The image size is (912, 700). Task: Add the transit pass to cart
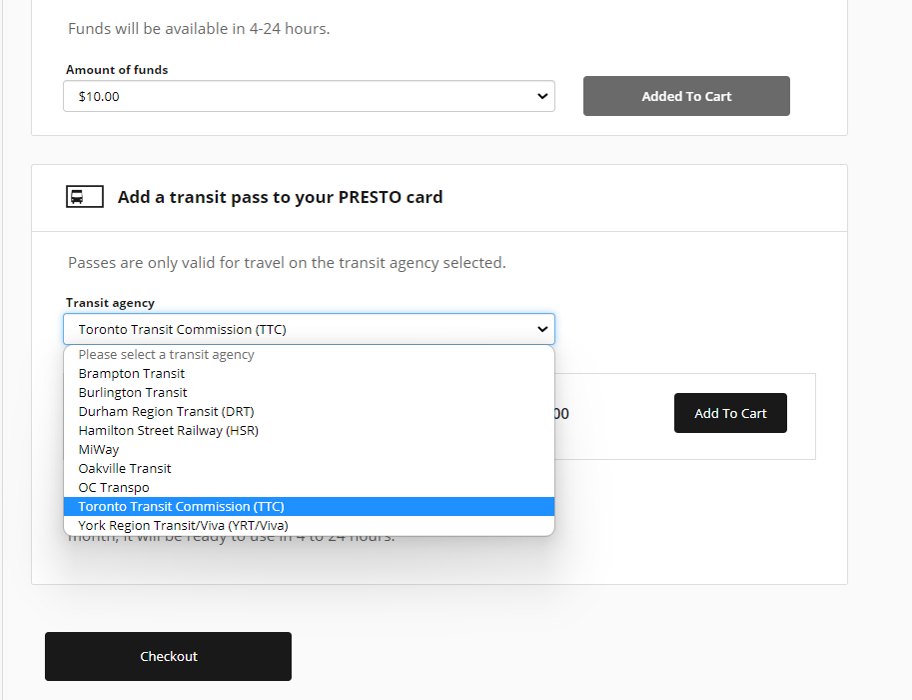tap(731, 413)
